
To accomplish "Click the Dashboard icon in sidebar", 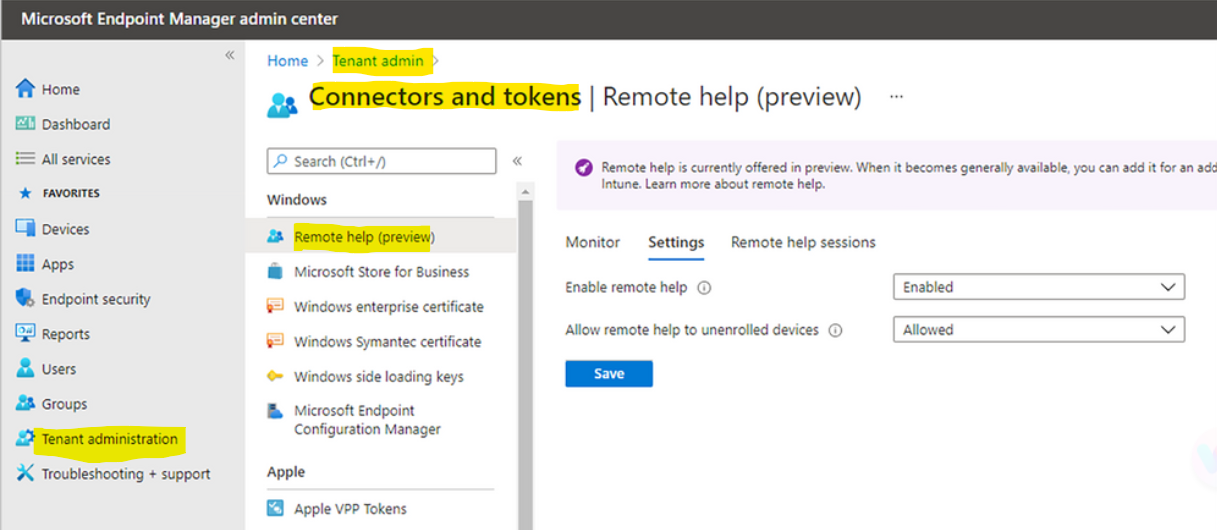I will (x=26, y=124).
